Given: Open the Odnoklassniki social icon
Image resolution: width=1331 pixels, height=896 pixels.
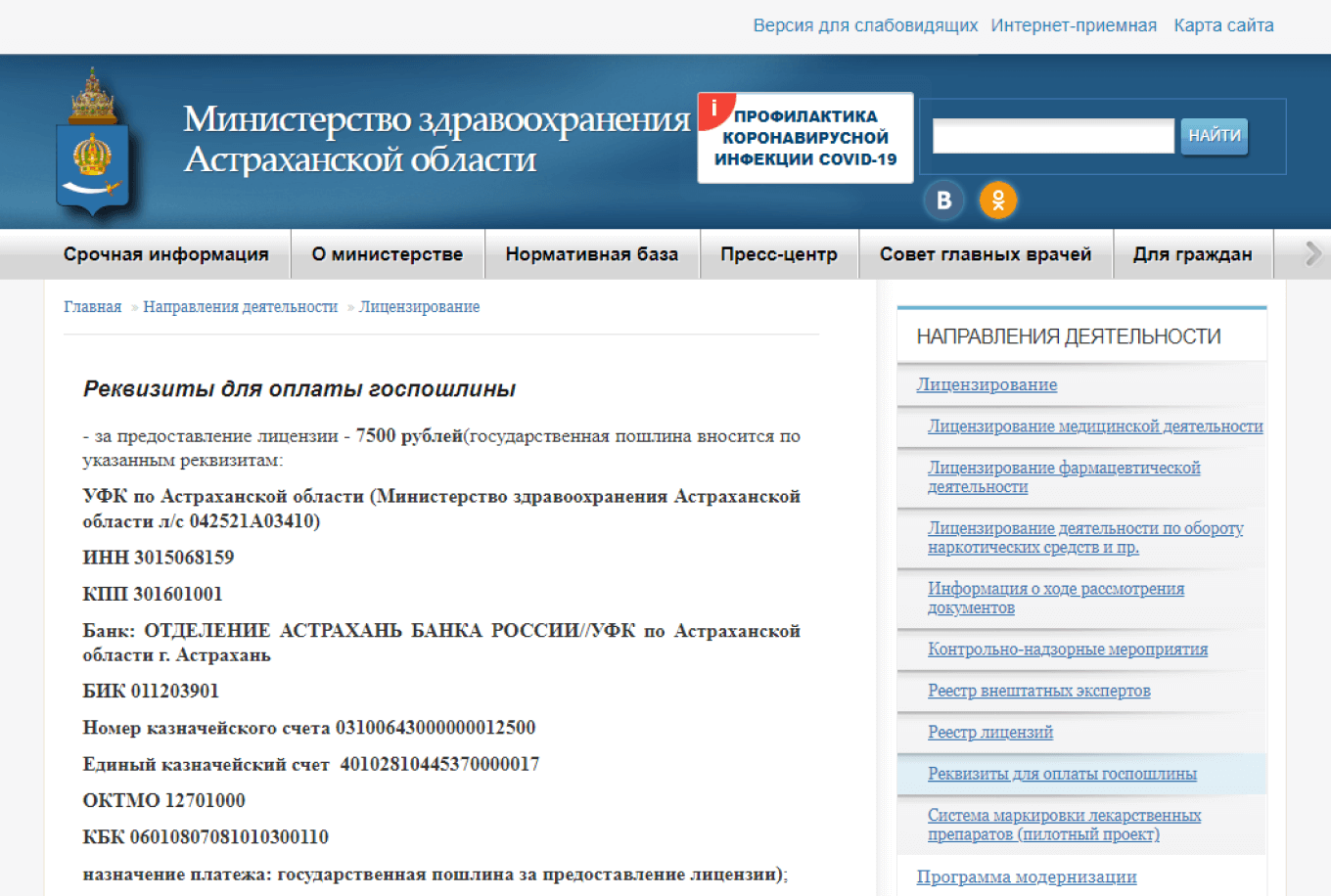Looking at the screenshot, I should [x=998, y=200].
